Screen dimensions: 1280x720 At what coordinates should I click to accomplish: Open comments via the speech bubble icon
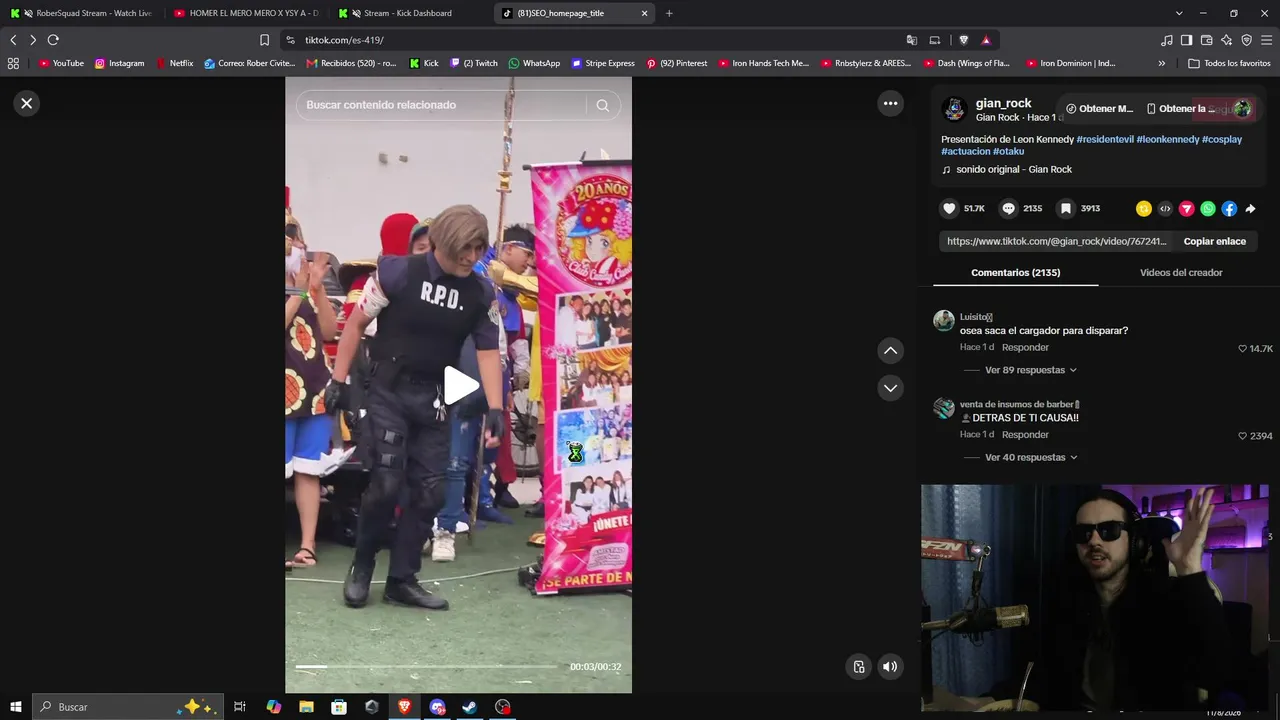1008,208
